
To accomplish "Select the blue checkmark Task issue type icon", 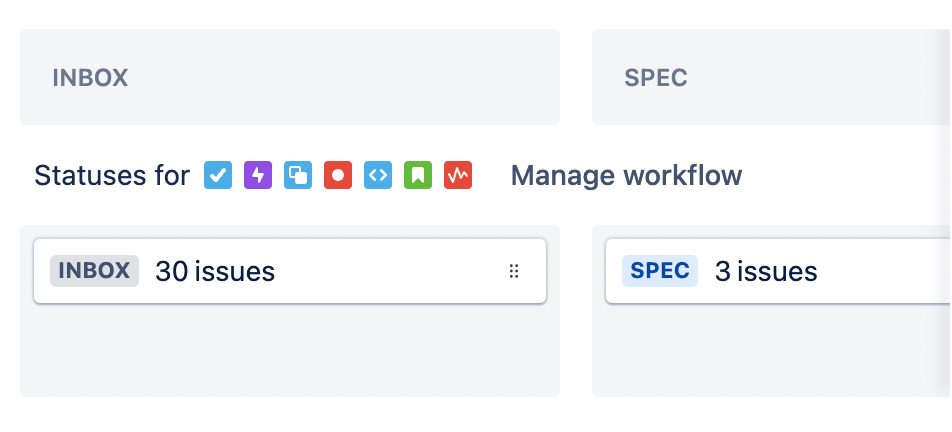I will pos(218,175).
